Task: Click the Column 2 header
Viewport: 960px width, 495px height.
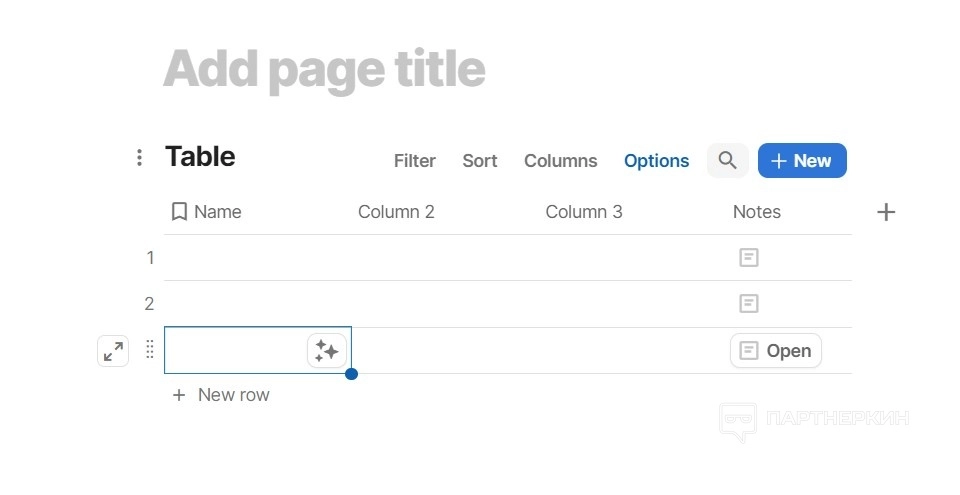Action: [x=396, y=212]
